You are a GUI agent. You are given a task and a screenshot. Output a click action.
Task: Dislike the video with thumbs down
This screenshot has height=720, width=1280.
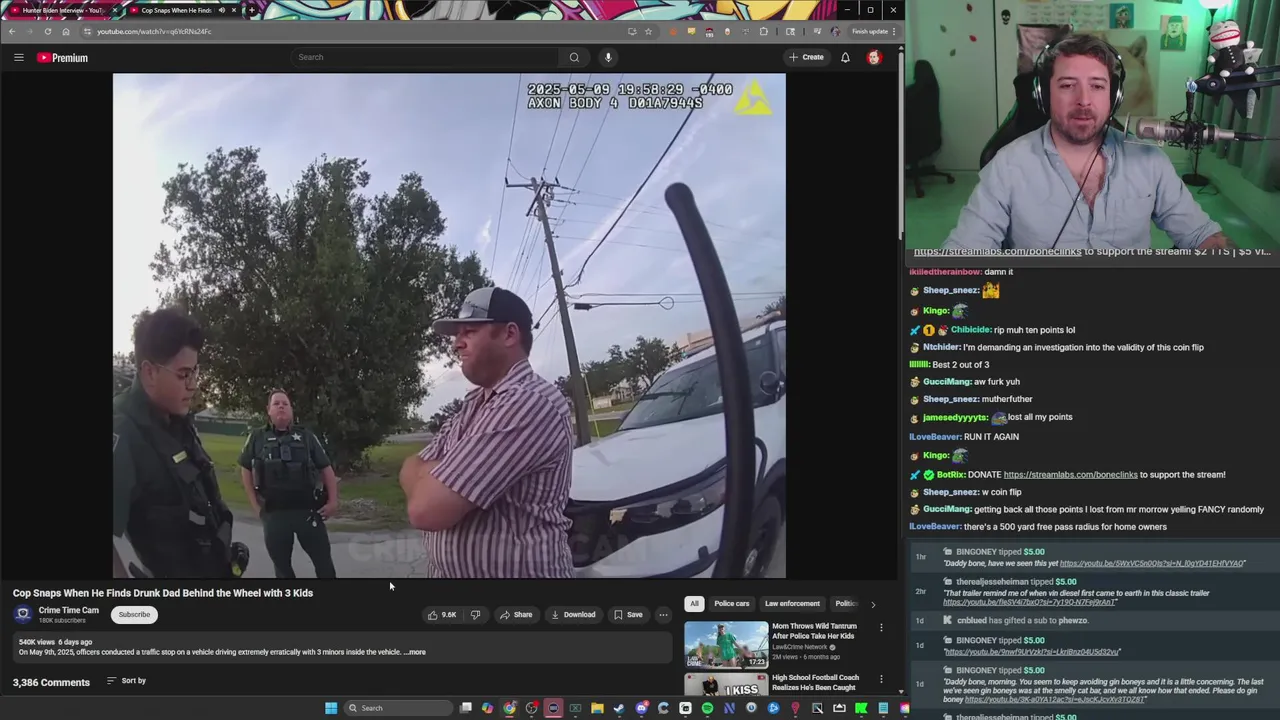475,614
